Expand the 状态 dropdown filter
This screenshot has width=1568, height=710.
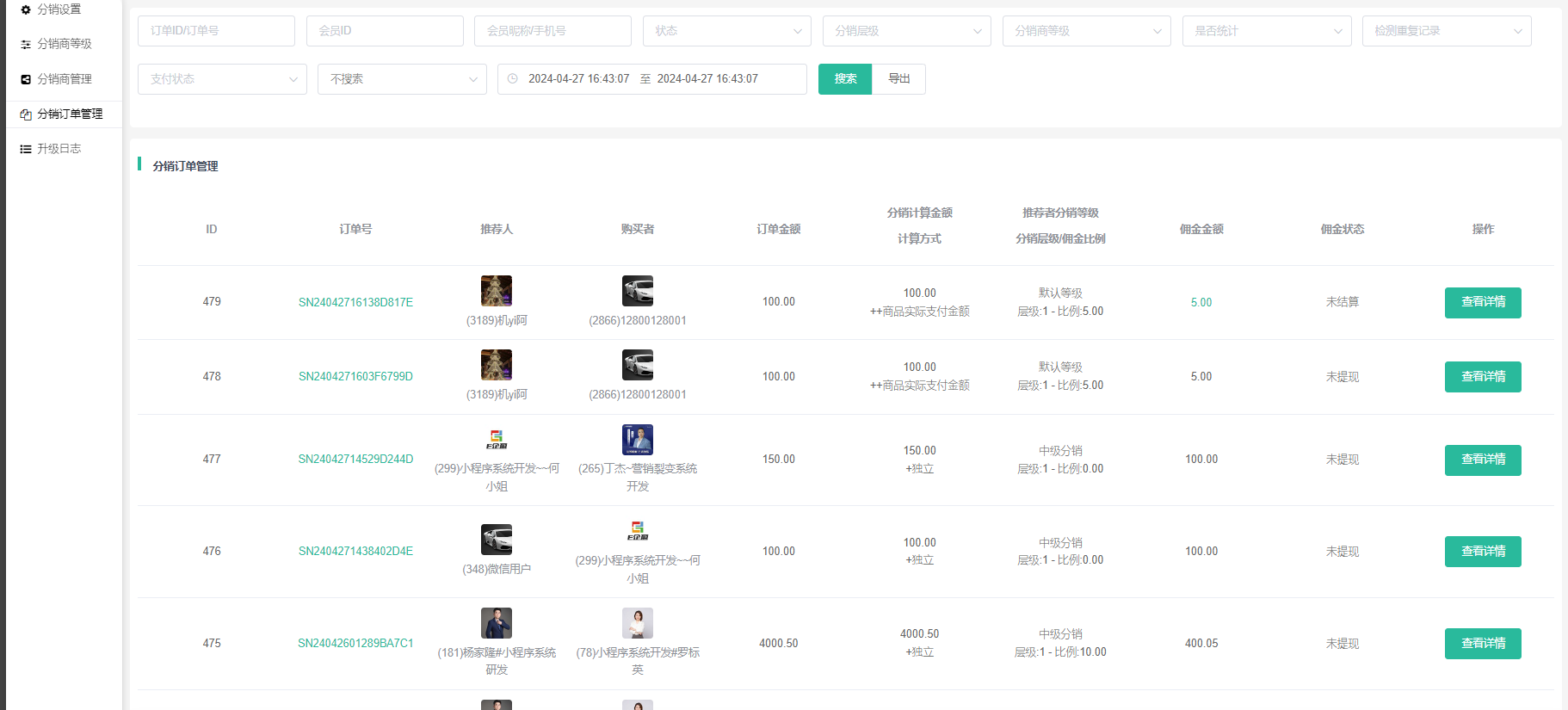(726, 31)
